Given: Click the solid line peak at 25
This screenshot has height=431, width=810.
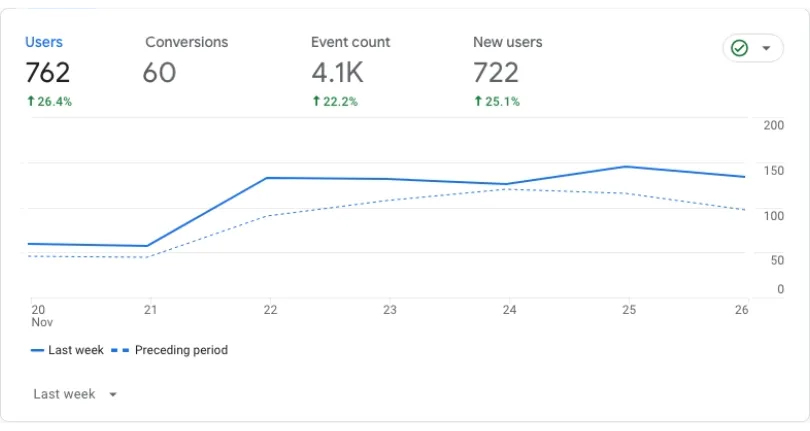Looking at the screenshot, I should click(x=626, y=166).
